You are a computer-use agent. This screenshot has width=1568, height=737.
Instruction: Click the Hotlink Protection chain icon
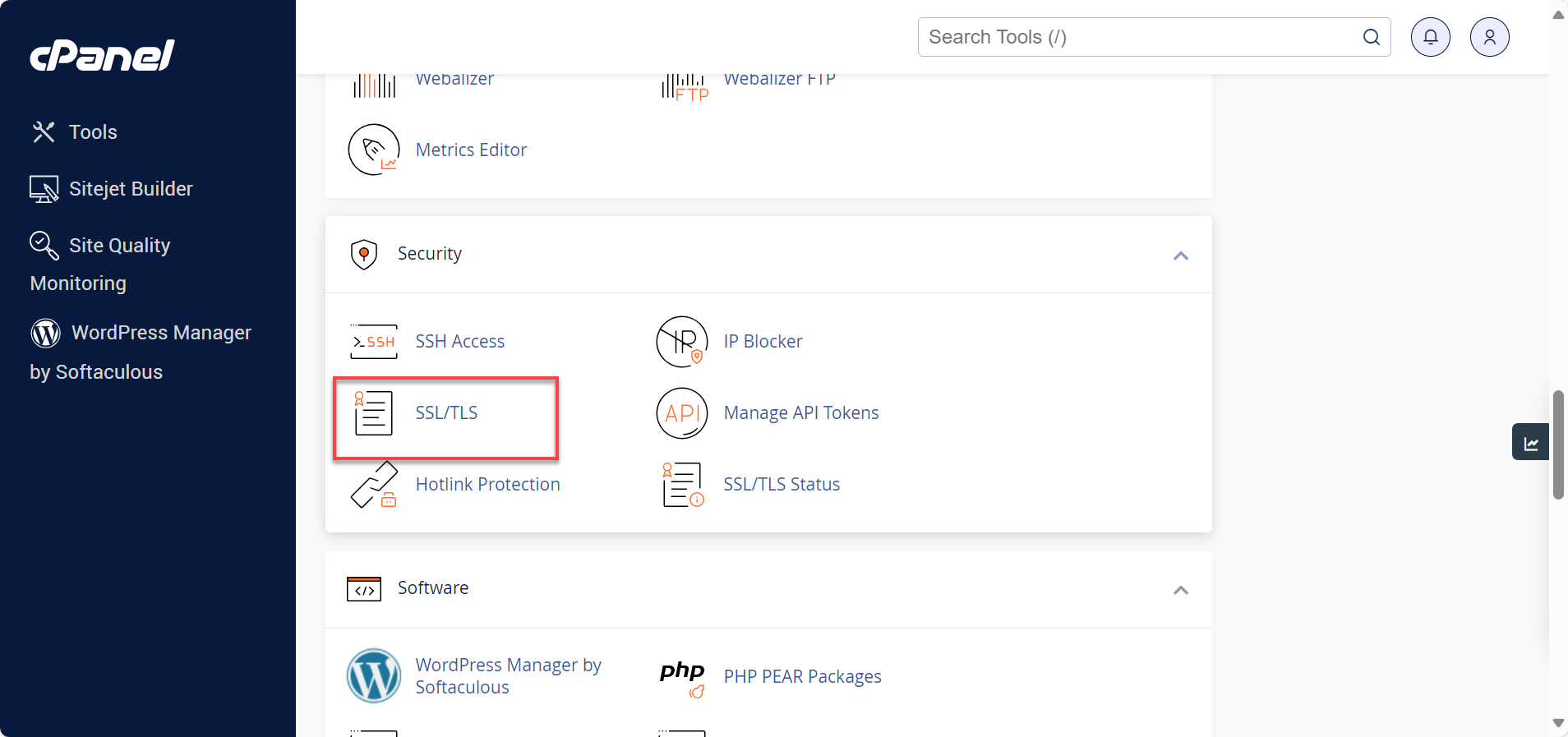[374, 485]
